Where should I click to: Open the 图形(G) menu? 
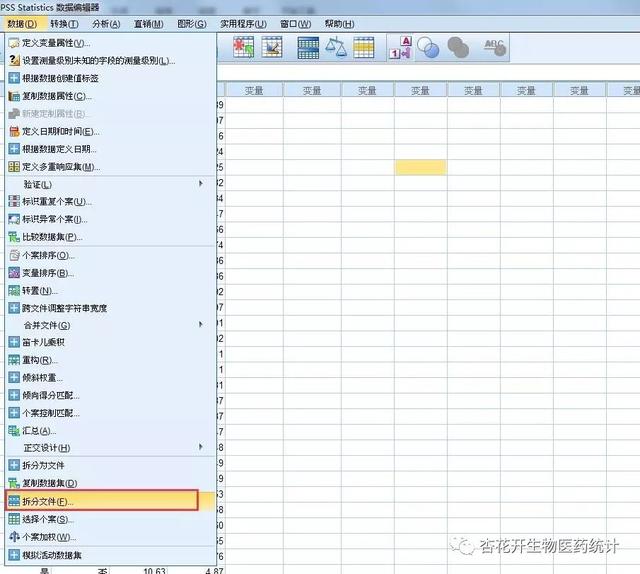click(x=191, y=24)
